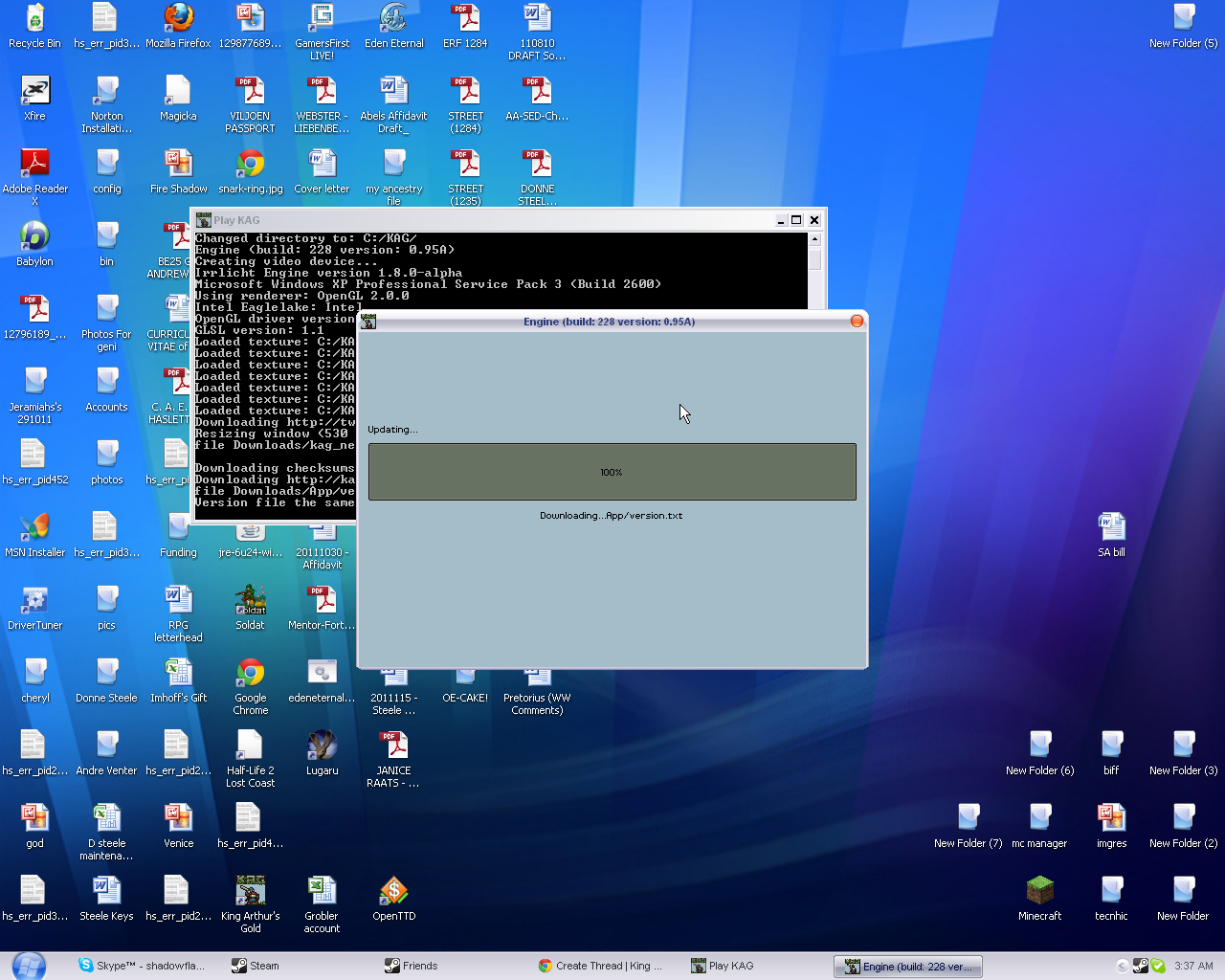Open the ERF 1284 PDF file

[465, 27]
